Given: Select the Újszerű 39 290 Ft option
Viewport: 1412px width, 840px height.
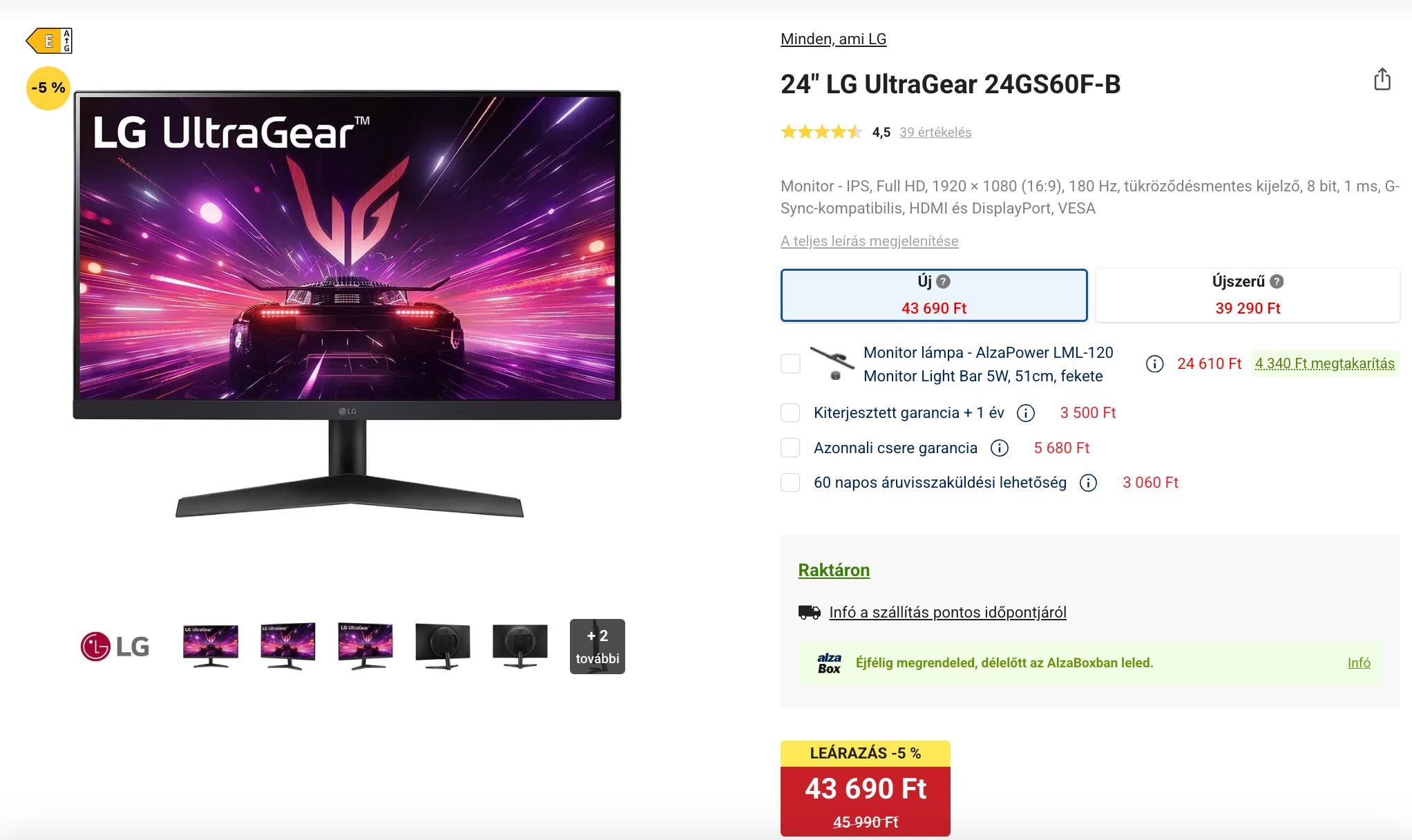Looking at the screenshot, I should 1248,295.
